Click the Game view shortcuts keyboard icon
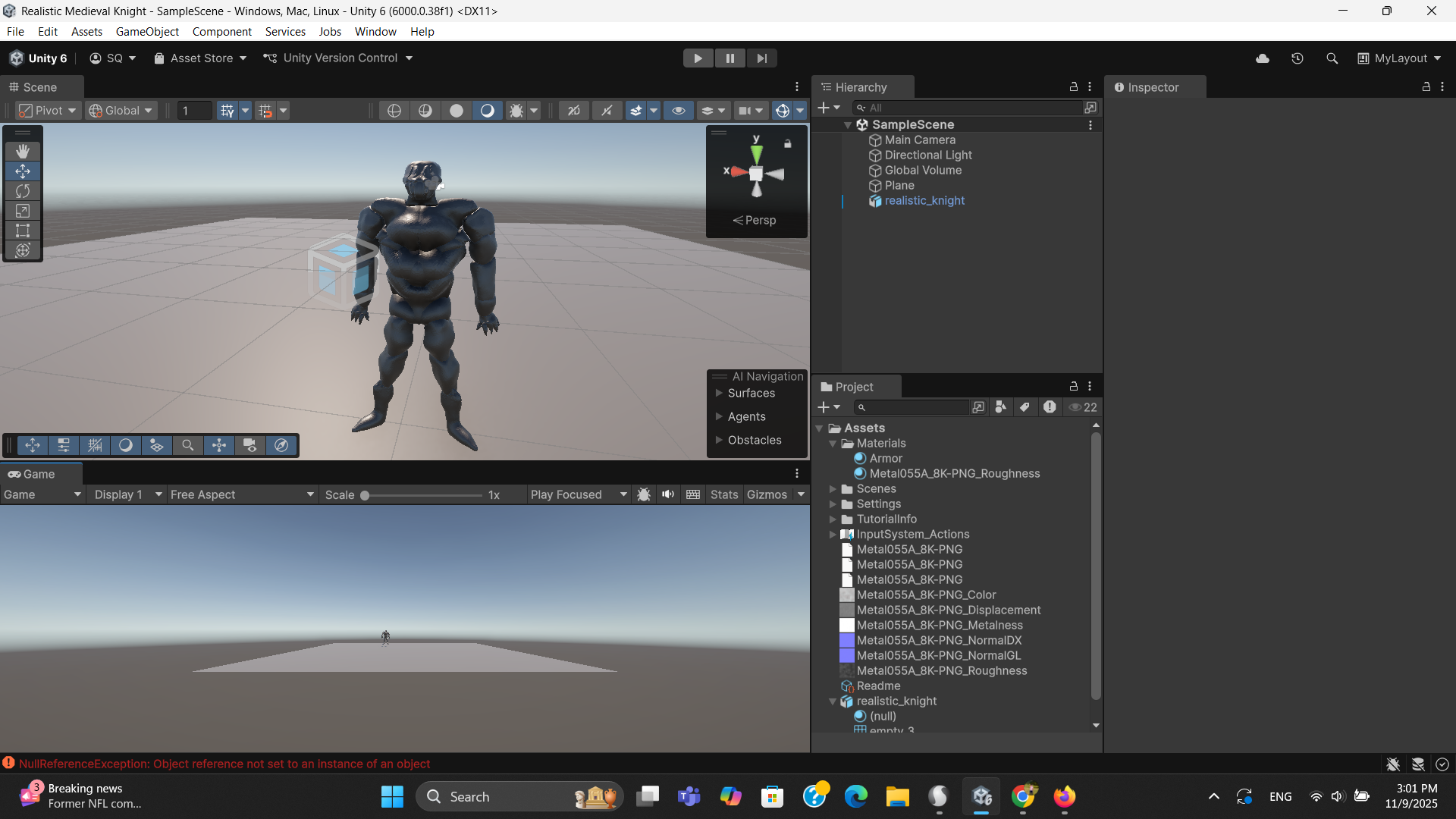The image size is (1456, 819). [693, 494]
